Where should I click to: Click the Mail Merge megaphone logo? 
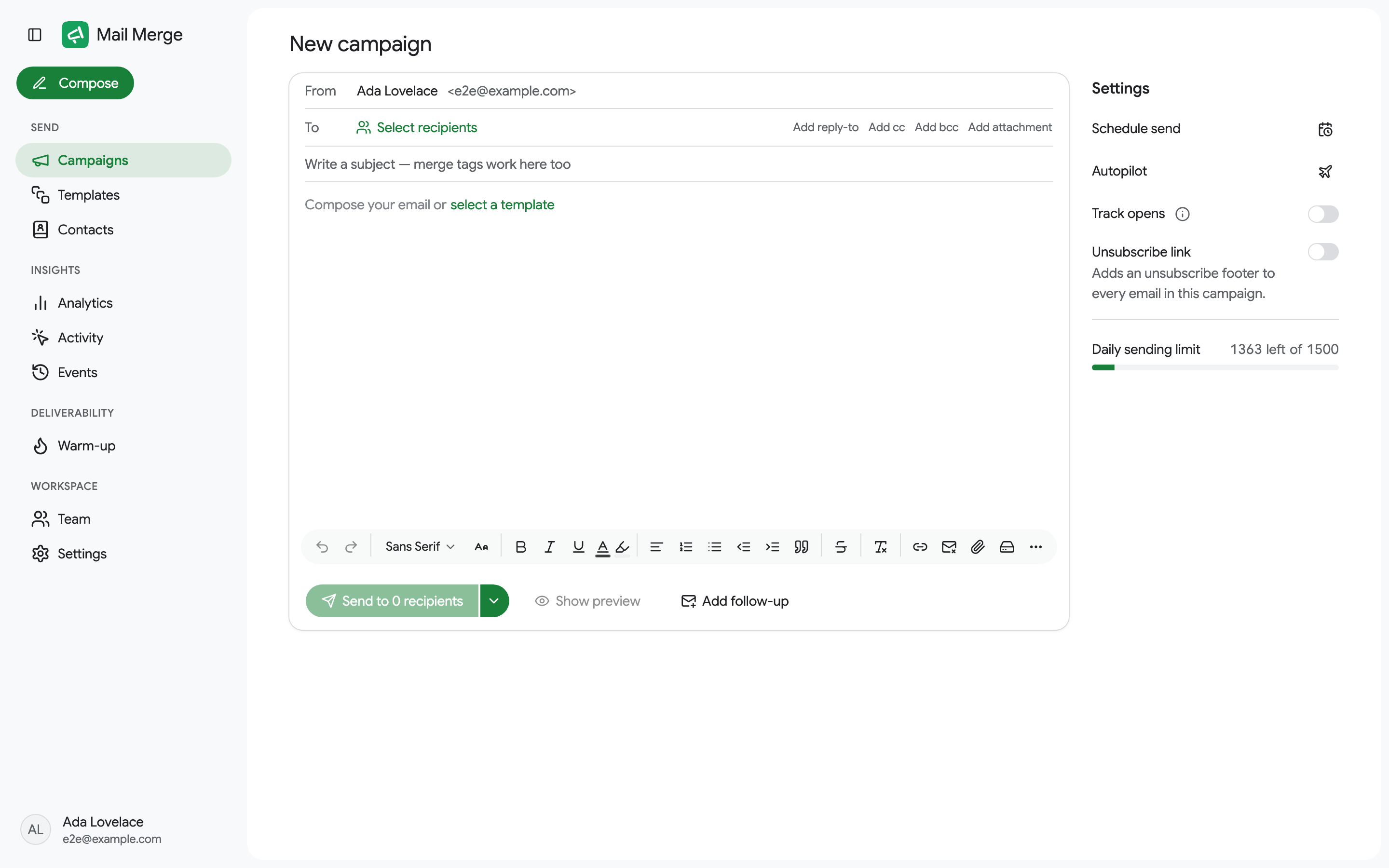pos(75,35)
